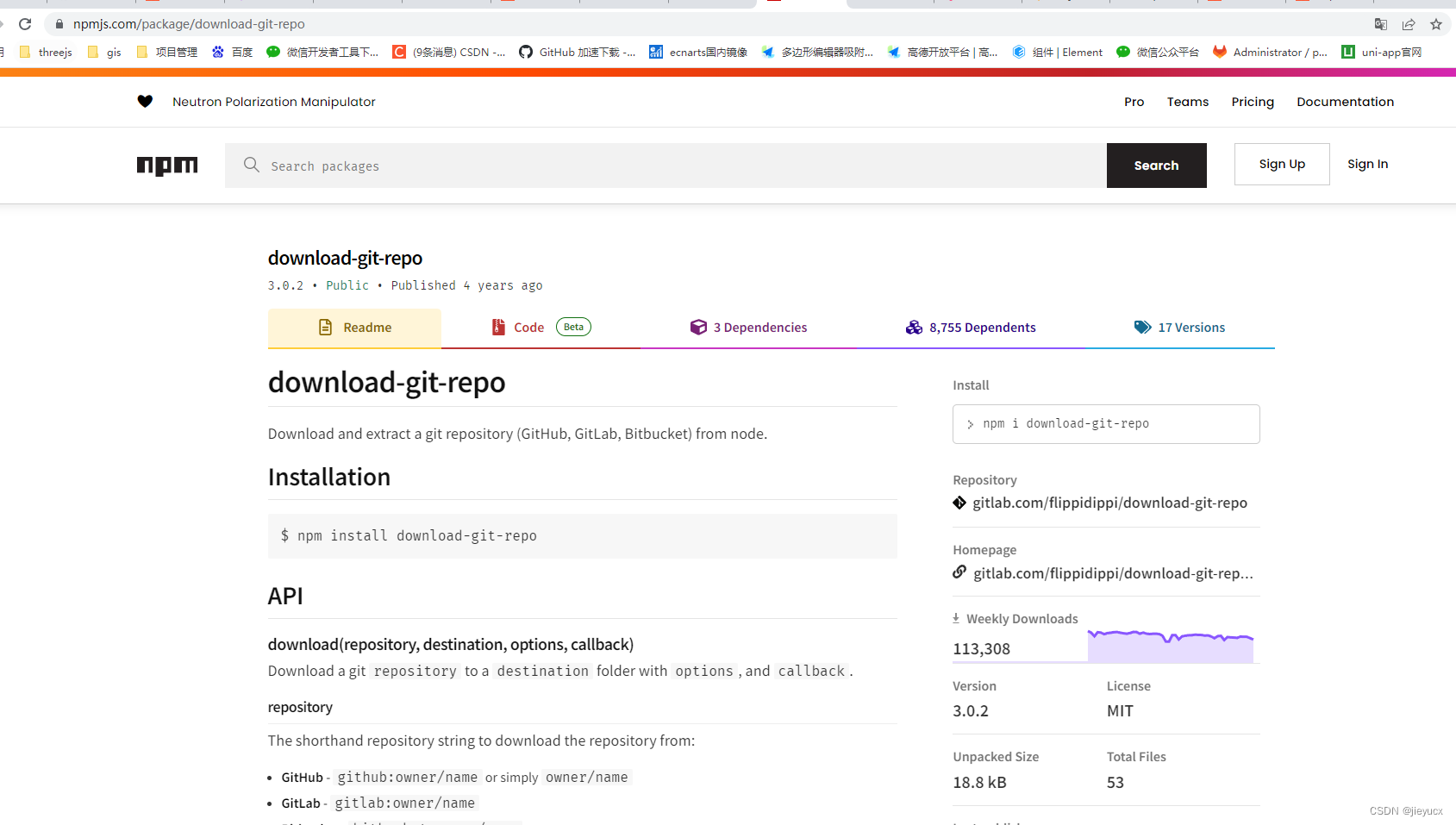Click github:owner/name code snippet
1456x825 pixels.
pos(407,778)
